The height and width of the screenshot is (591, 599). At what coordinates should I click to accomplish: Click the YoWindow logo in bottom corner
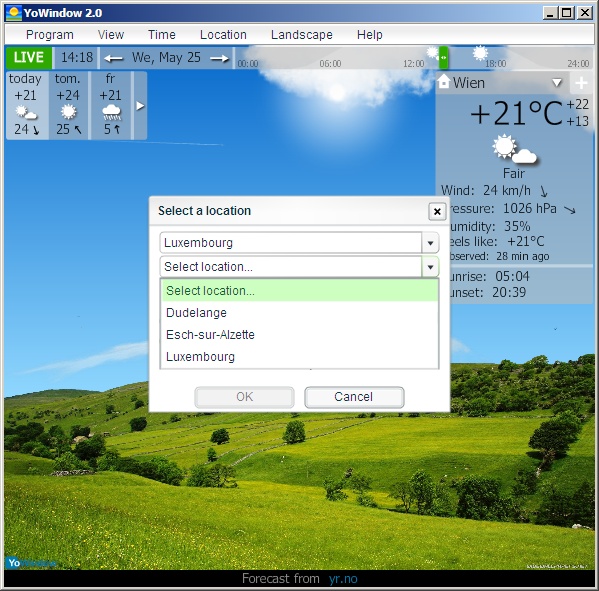click(x=31, y=563)
